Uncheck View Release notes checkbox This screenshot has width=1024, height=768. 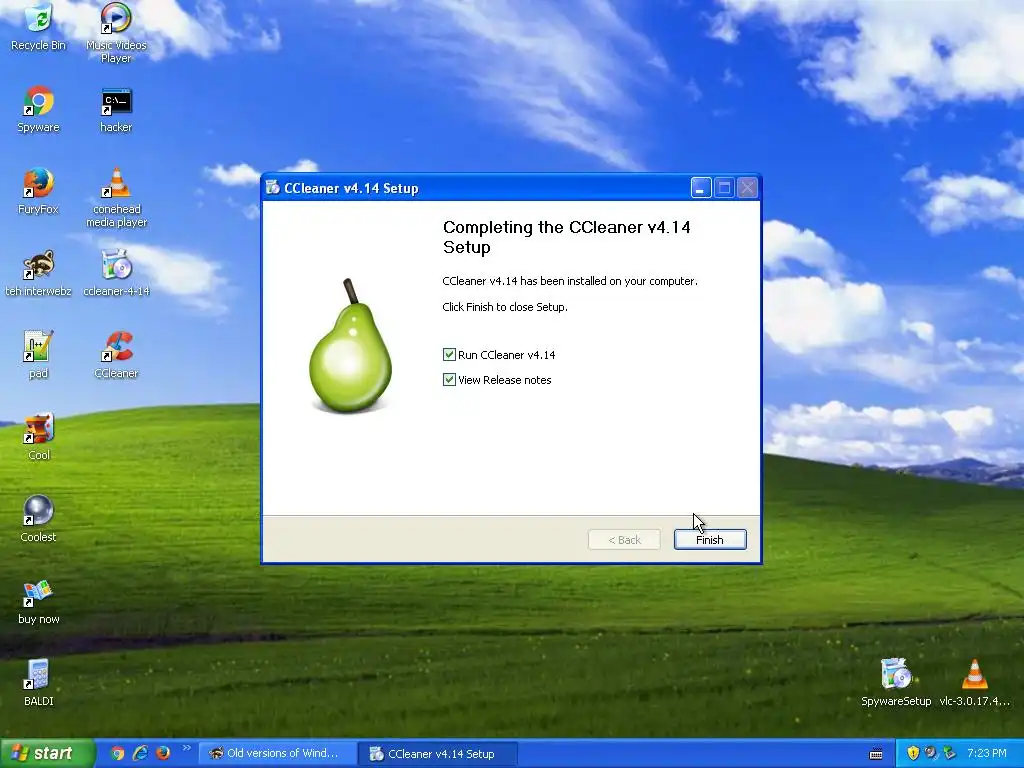point(449,379)
